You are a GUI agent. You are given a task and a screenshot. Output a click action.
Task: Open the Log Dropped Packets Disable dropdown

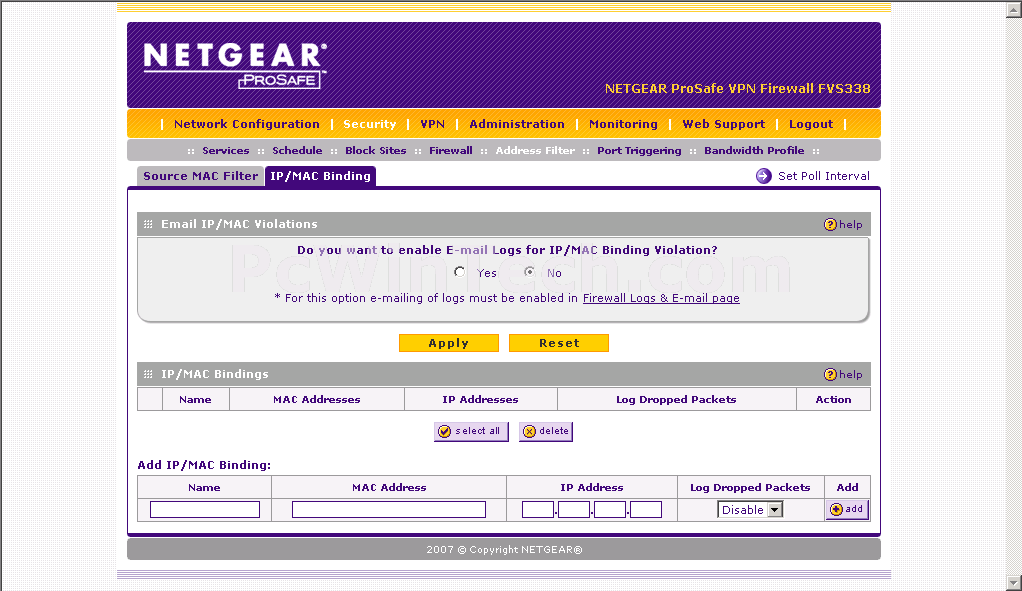click(750, 510)
